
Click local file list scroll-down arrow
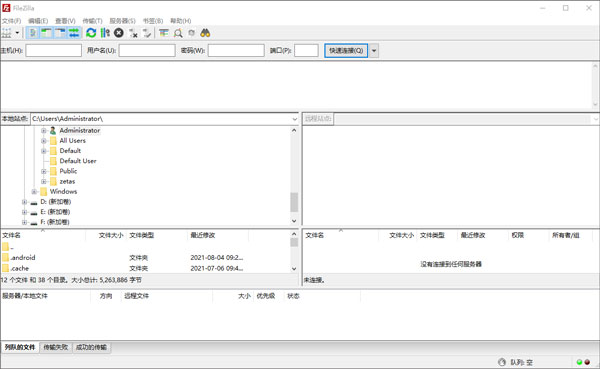[x=294, y=269]
